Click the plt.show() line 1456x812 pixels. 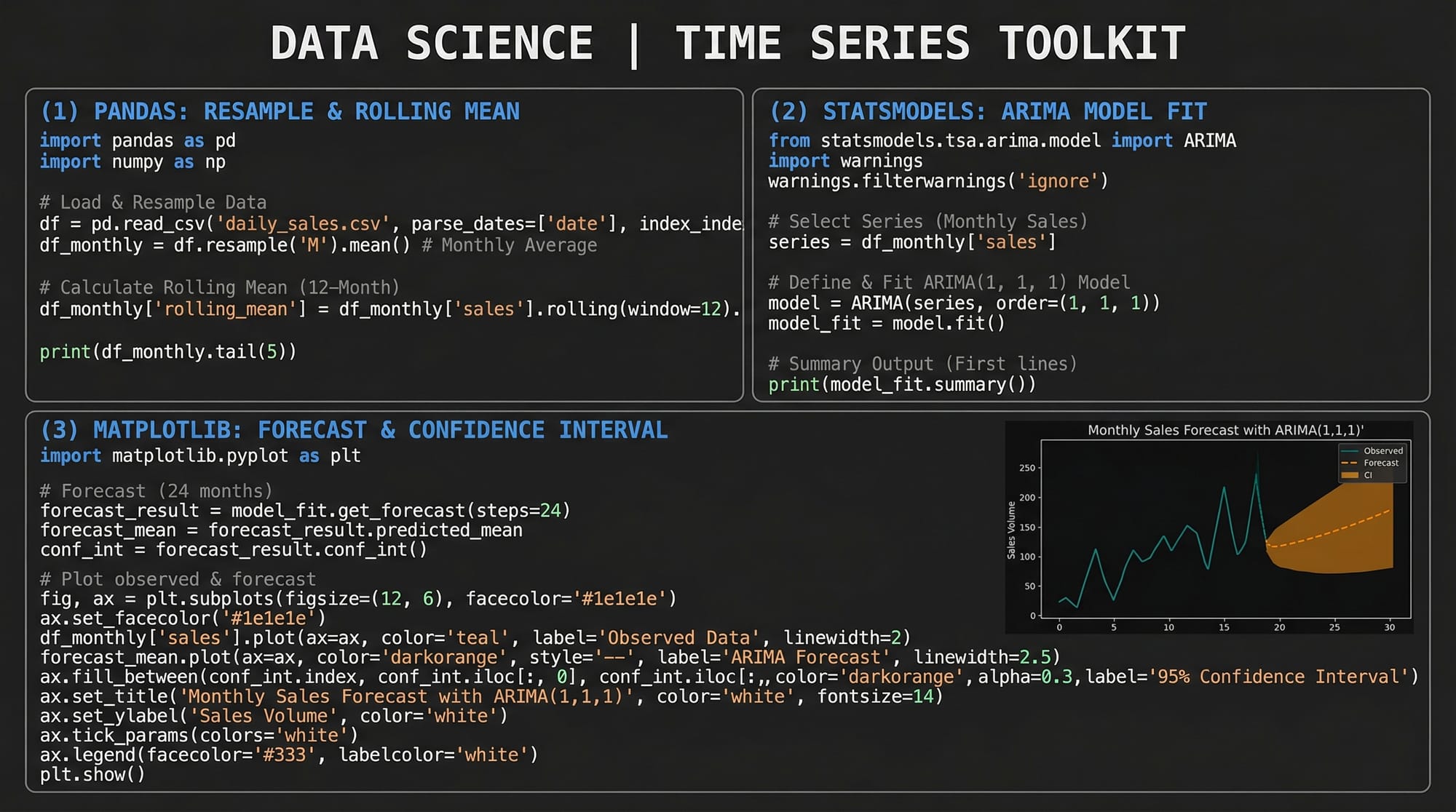[92, 775]
